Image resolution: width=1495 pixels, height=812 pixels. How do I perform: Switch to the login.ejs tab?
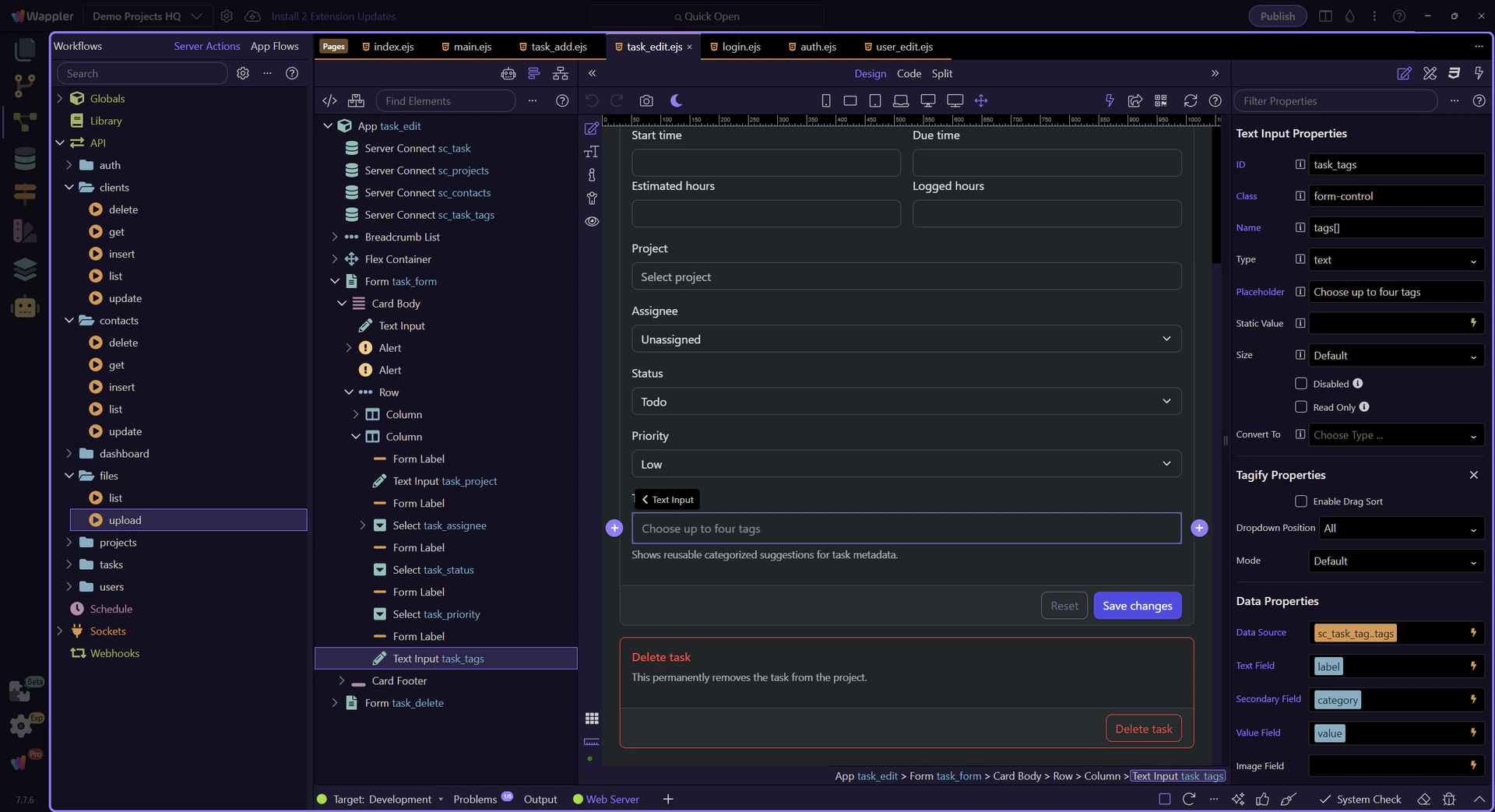(x=740, y=47)
